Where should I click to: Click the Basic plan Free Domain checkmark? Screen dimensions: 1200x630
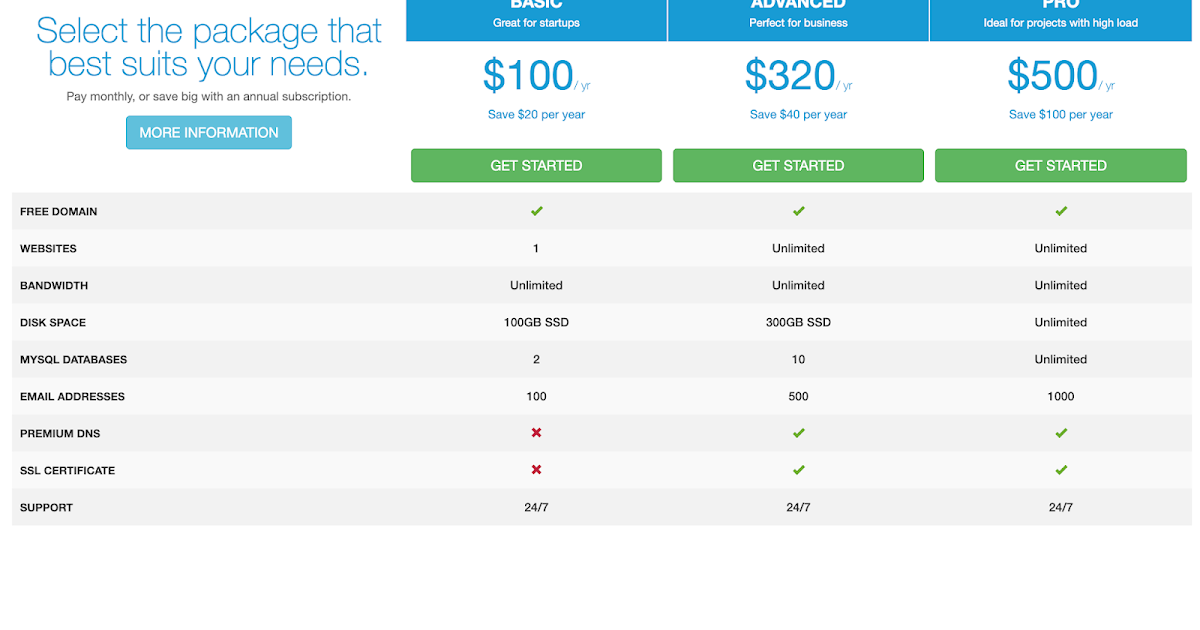point(536,211)
